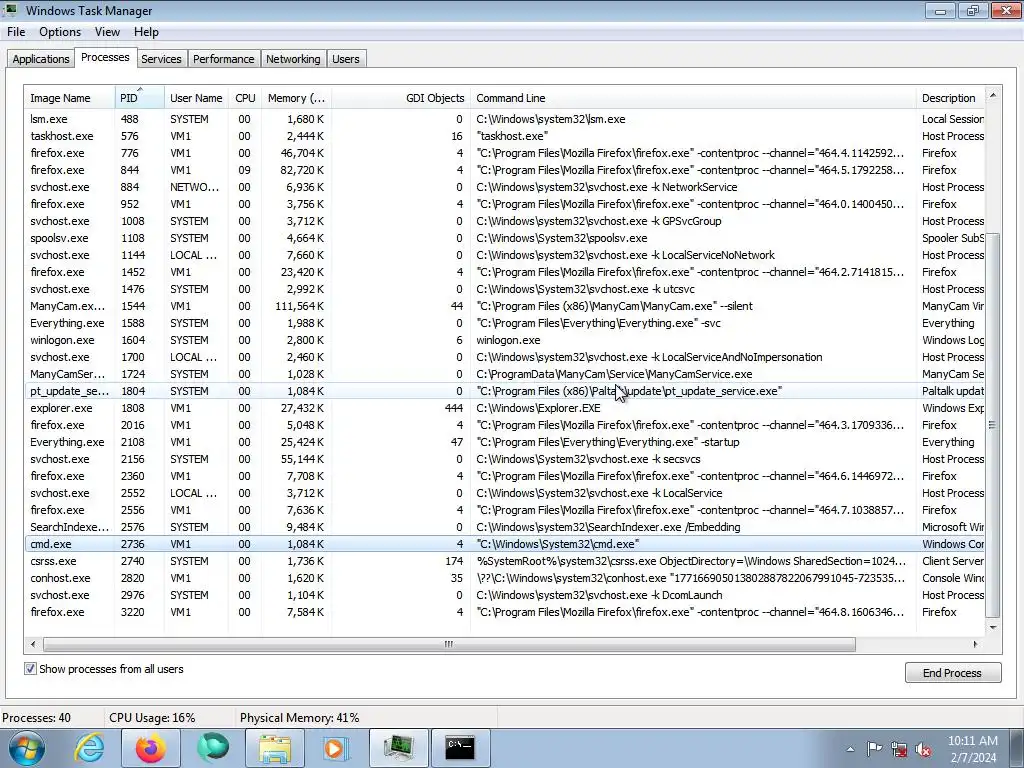Viewport: 1024px width, 768px height.
Task: Switch to the Services tab
Action: pos(161,59)
